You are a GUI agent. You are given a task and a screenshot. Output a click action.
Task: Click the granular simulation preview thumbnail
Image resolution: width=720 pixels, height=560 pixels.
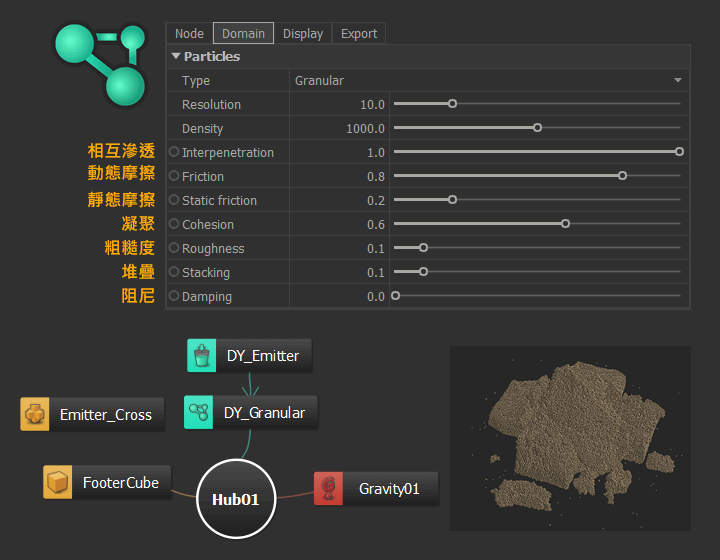pyautogui.click(x=570, y=438)
